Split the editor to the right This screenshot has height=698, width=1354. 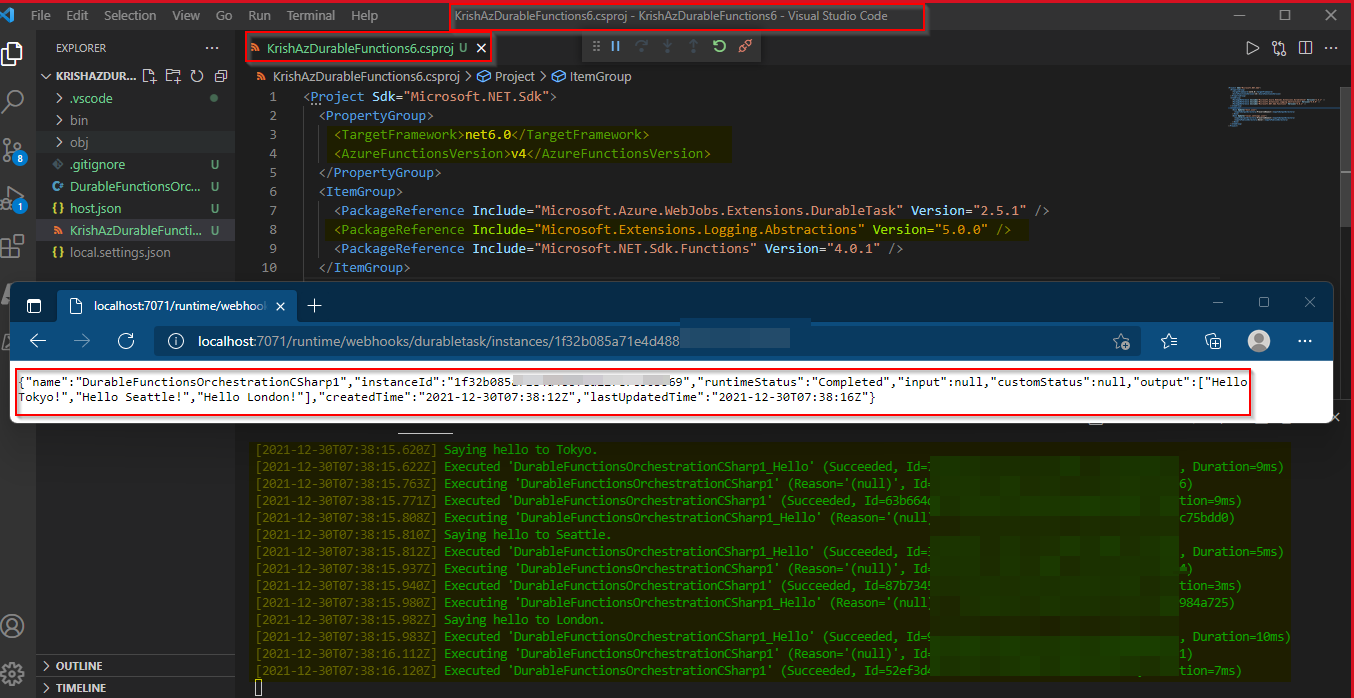coord(1305,48)
